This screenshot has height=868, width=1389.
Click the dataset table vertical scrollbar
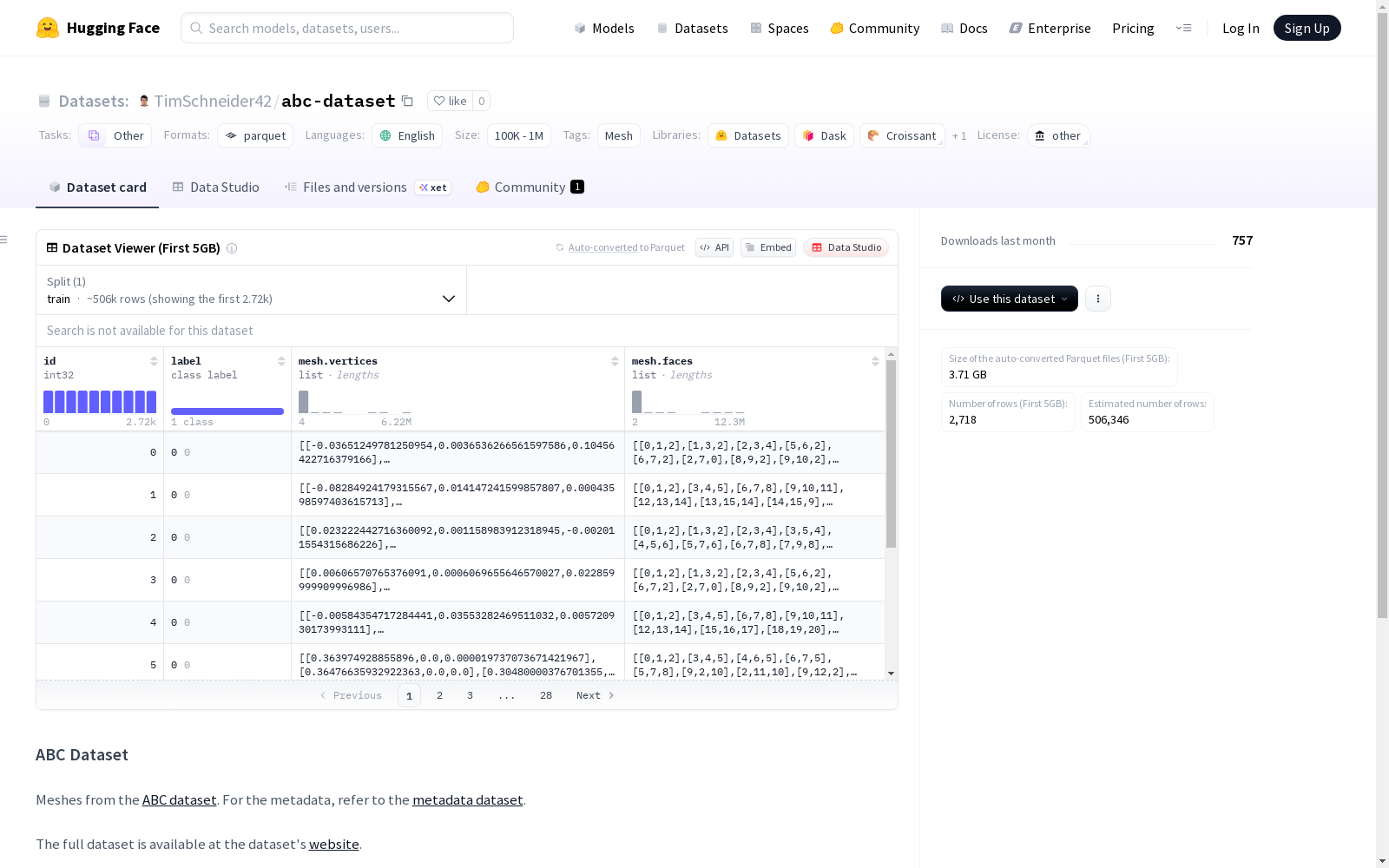coord(891,454)
